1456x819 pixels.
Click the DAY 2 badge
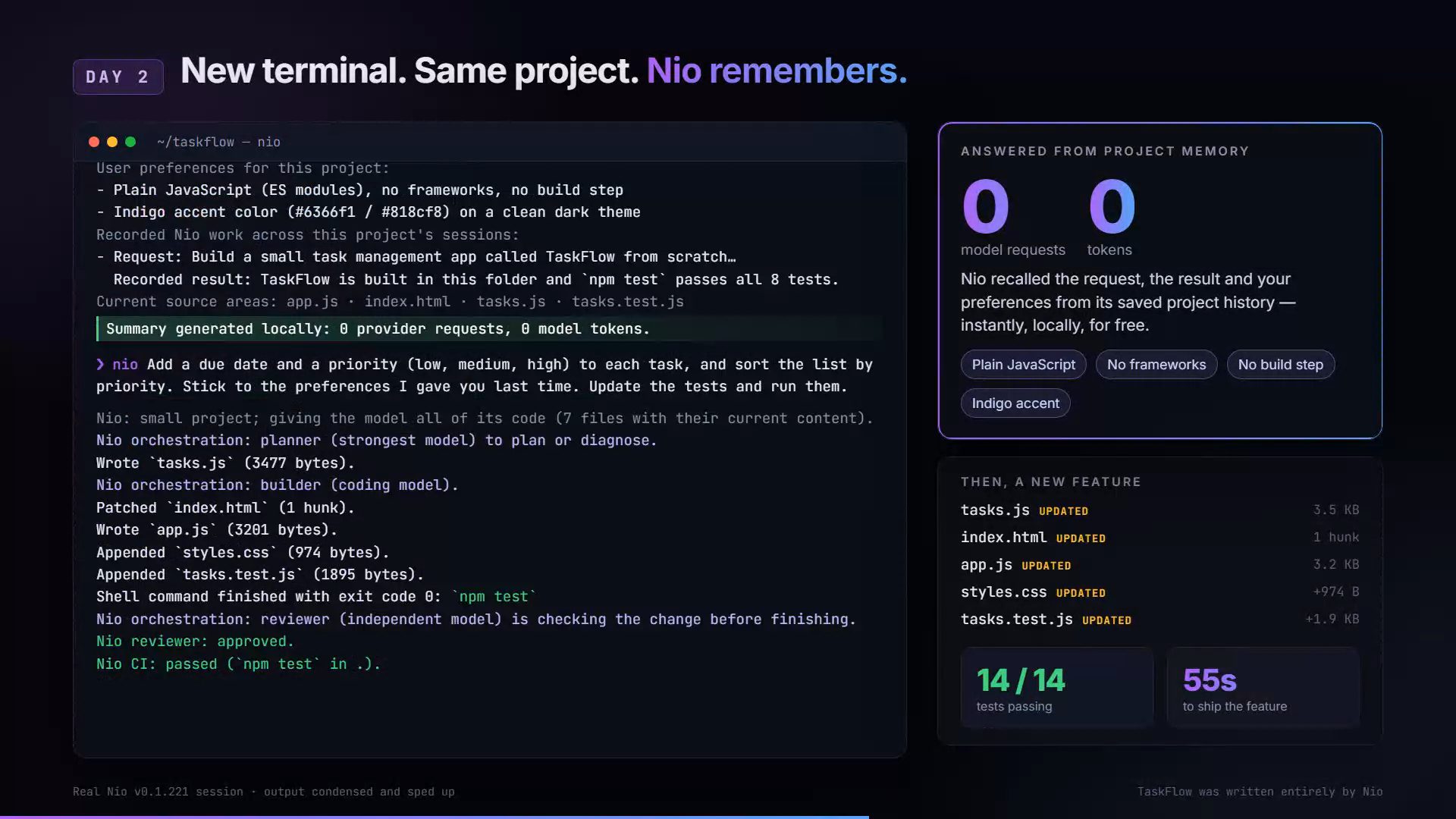tap(118, 77)
